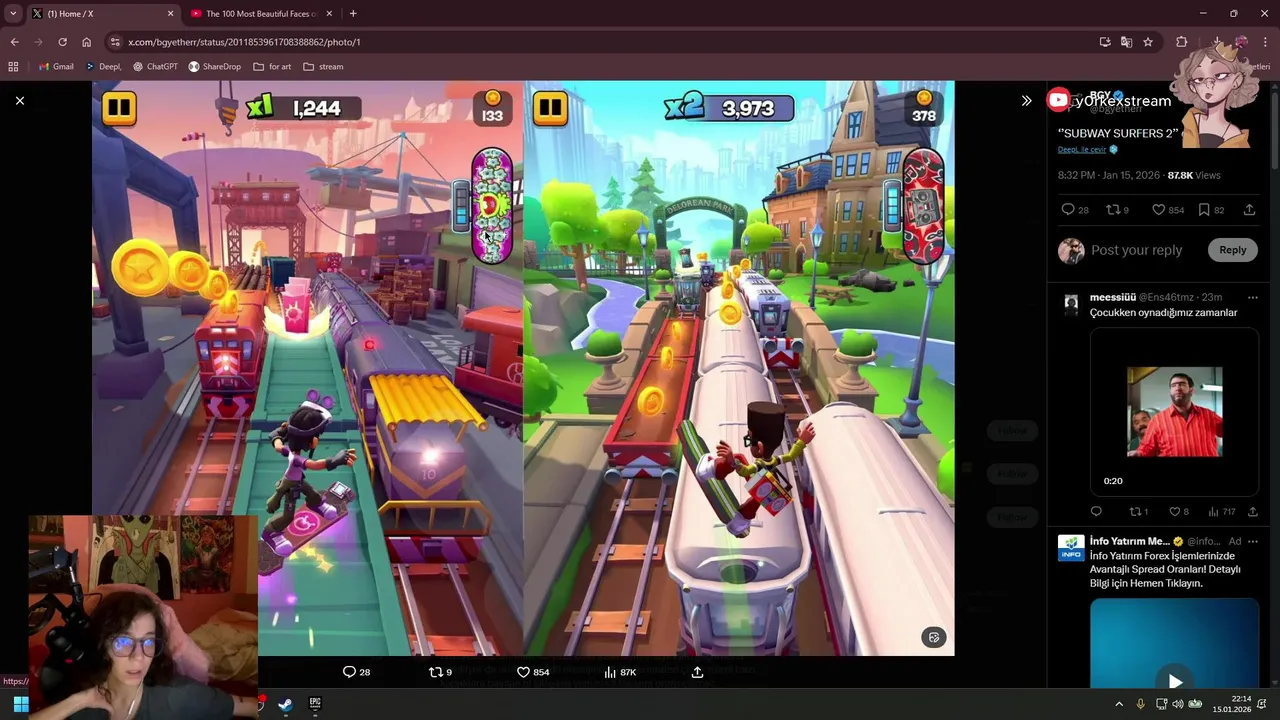Click the image tool icon in photo corner
Viewport: 1280px width, 720px height.
point(934,637)
